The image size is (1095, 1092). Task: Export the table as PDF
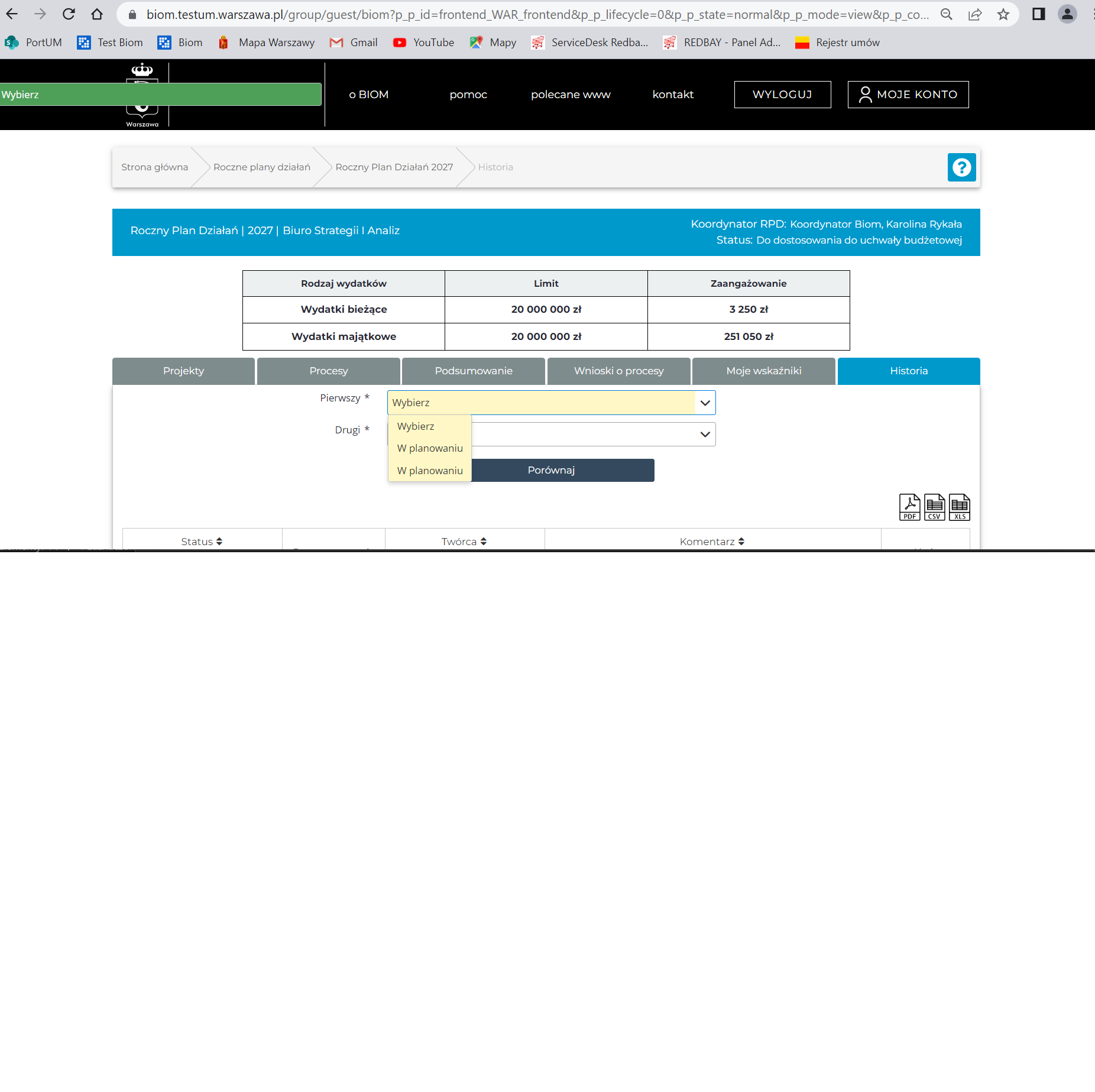coord(909,507)
